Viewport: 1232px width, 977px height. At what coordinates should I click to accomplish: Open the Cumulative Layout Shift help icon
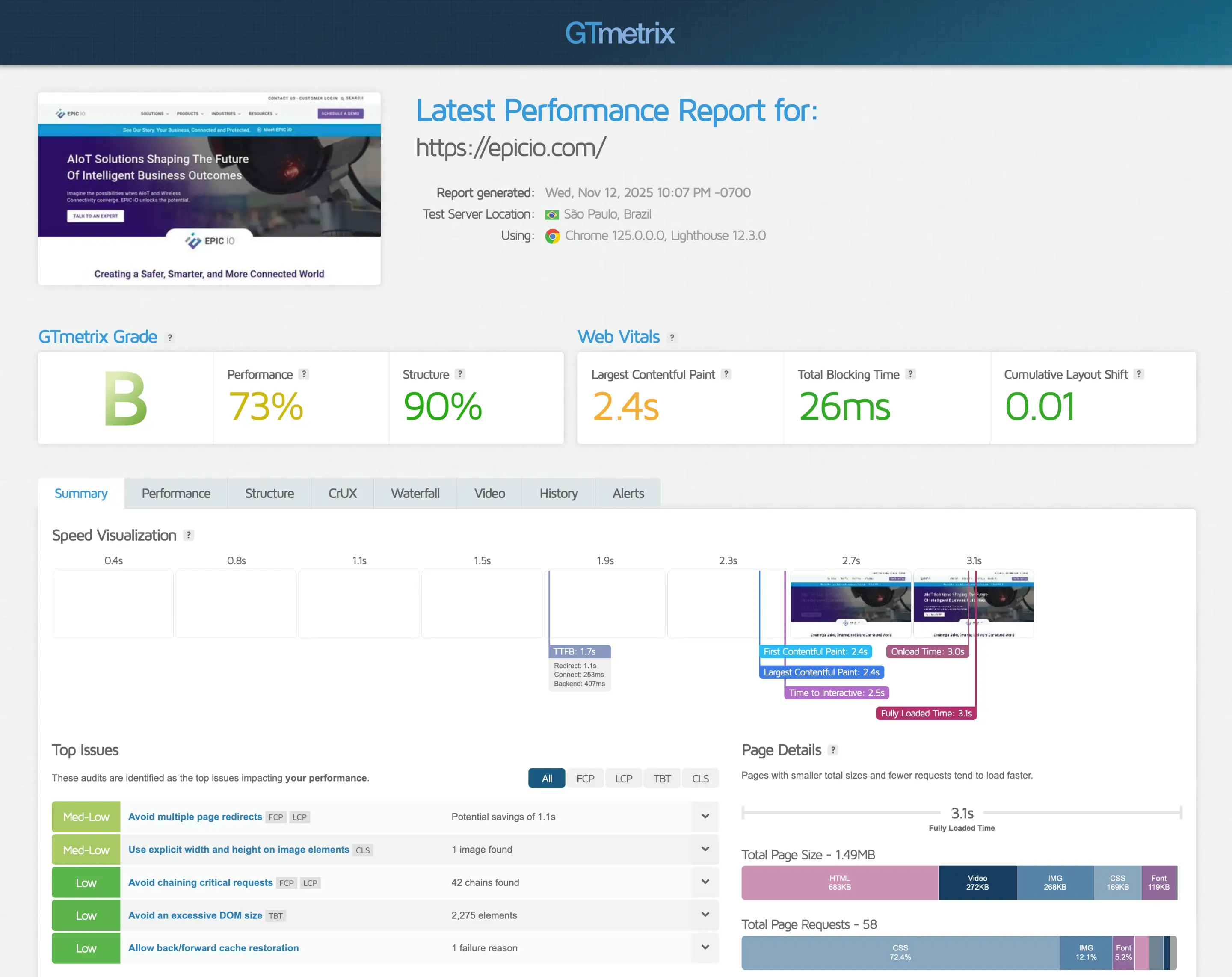[1139, 374]
